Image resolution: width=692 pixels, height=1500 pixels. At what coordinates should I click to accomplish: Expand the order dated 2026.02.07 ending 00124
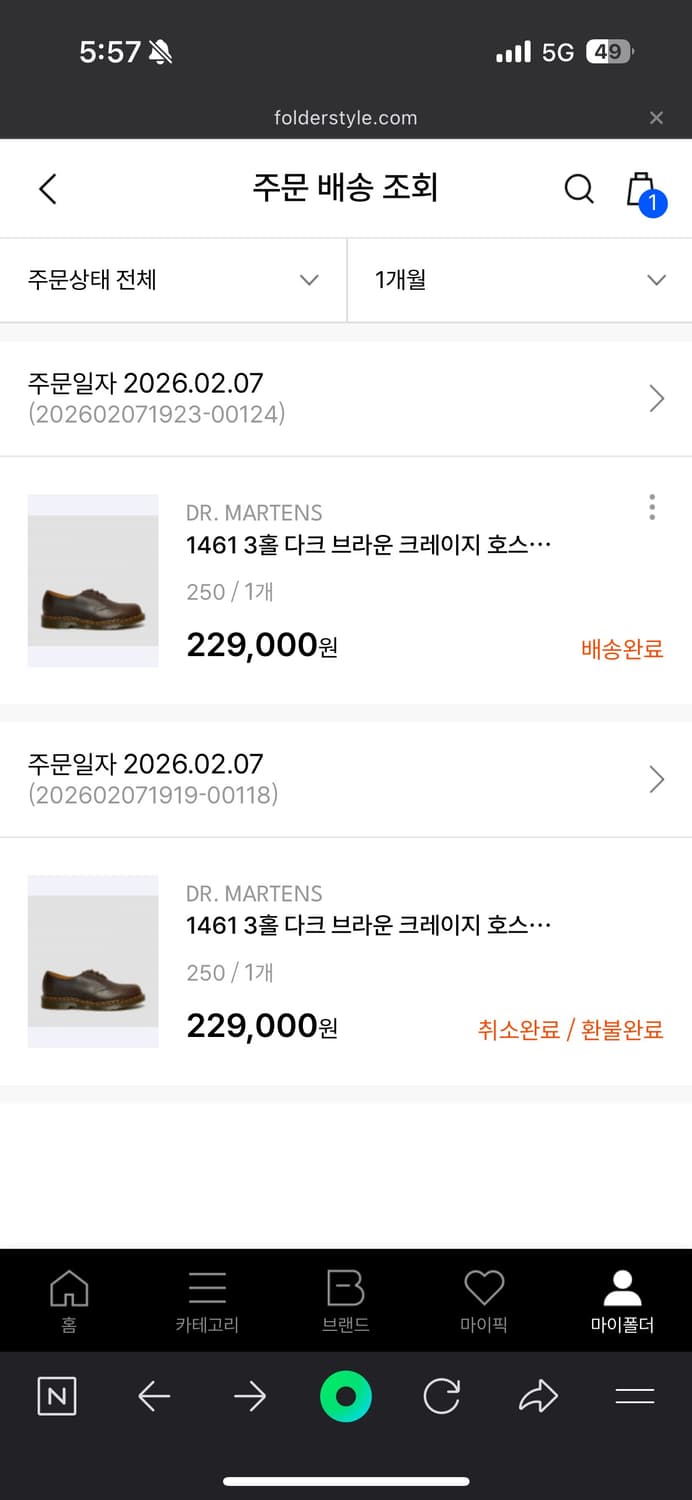point(657,397)
